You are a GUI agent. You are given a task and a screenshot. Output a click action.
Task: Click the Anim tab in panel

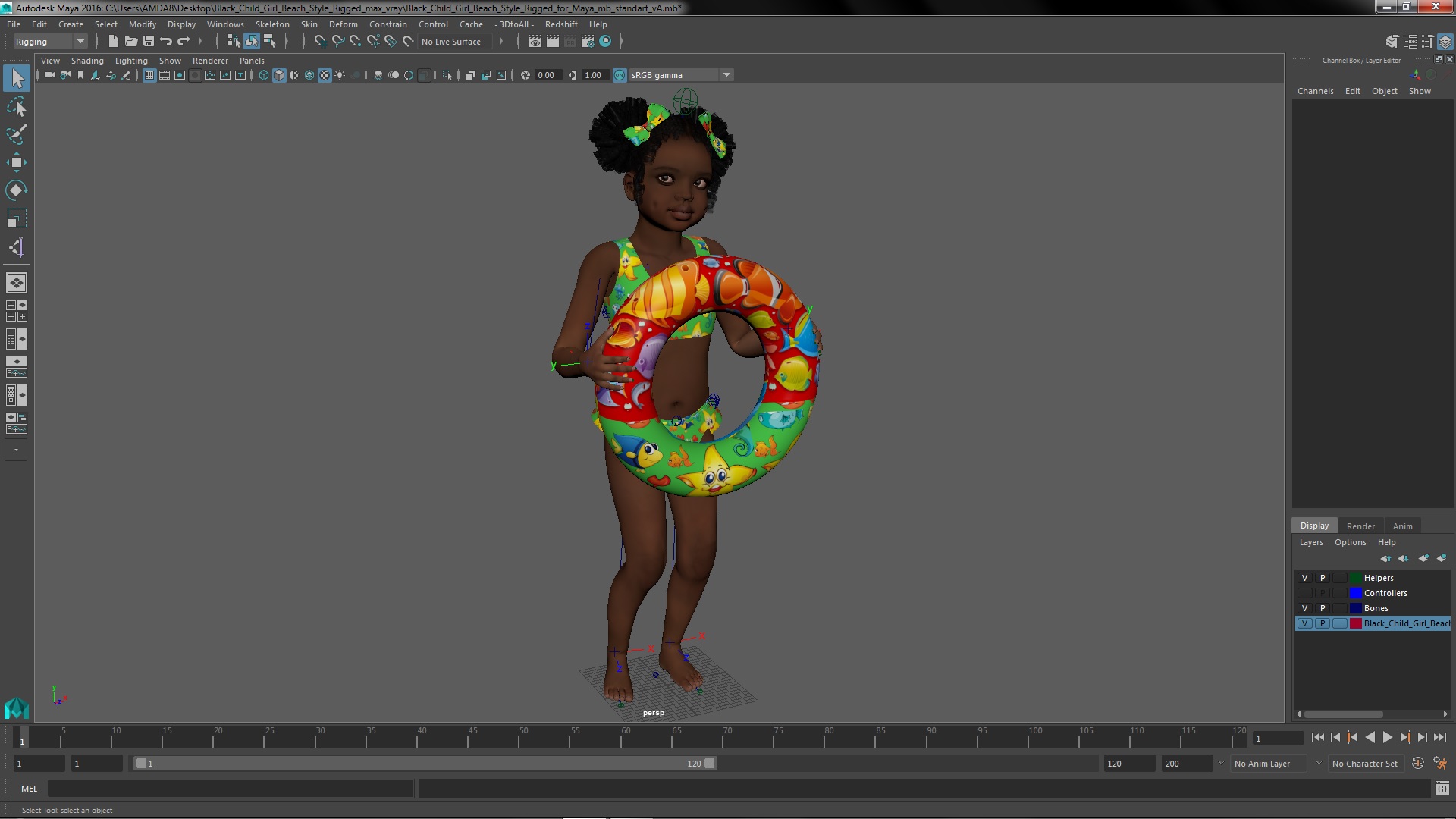[1402, 525]
